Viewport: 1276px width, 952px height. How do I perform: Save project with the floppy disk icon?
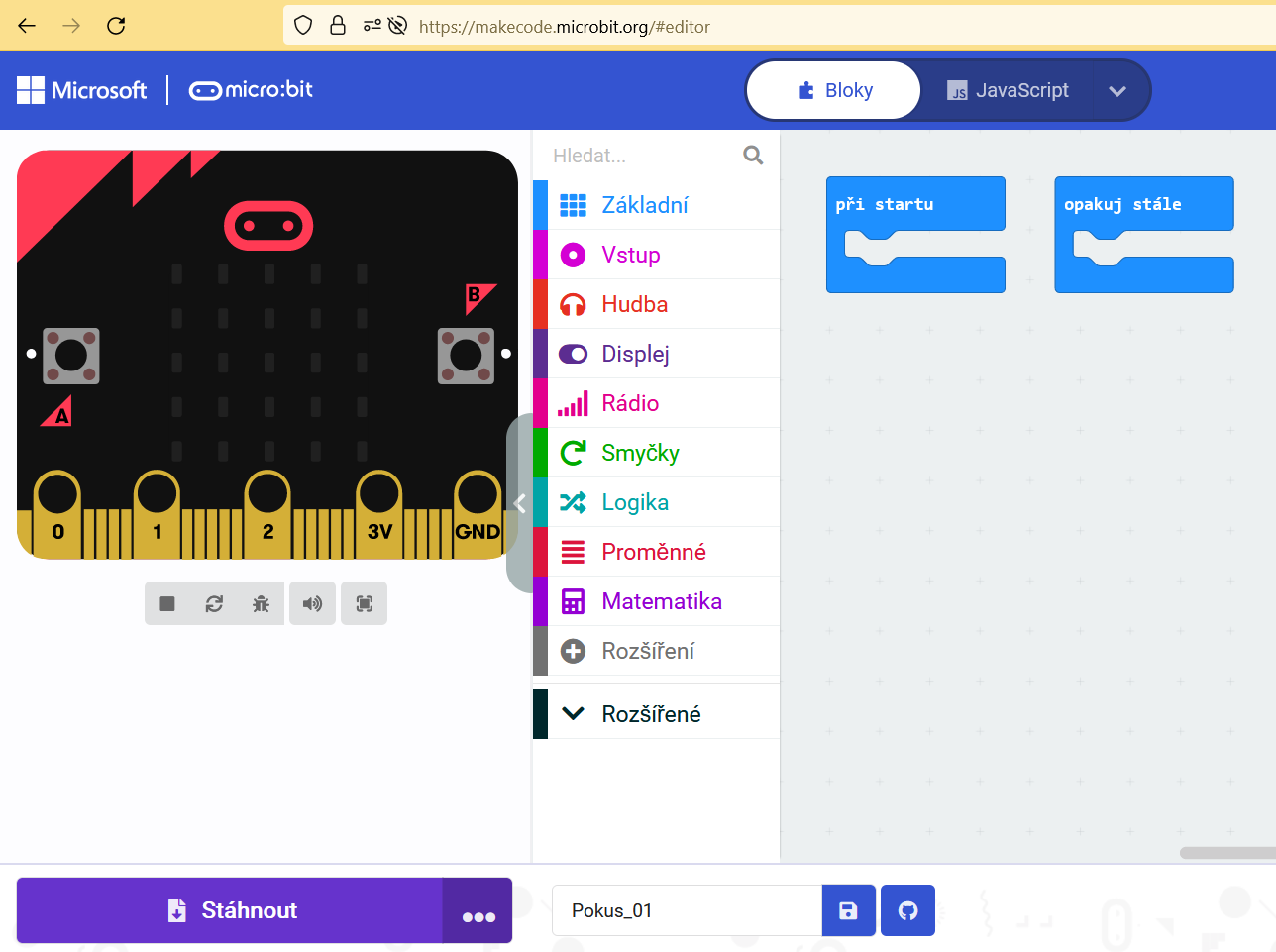click(848, 910)
